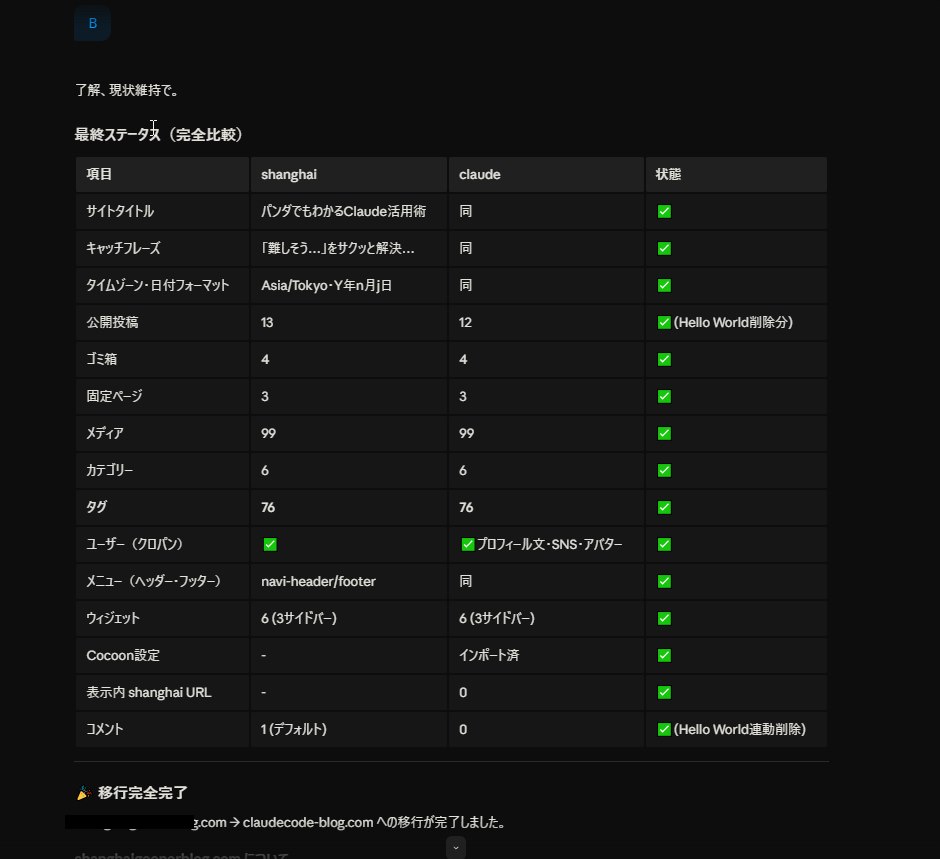Click the status check mark in タイムゾーン row
This screenshot has width=940, height=859.
click(664, 285)
